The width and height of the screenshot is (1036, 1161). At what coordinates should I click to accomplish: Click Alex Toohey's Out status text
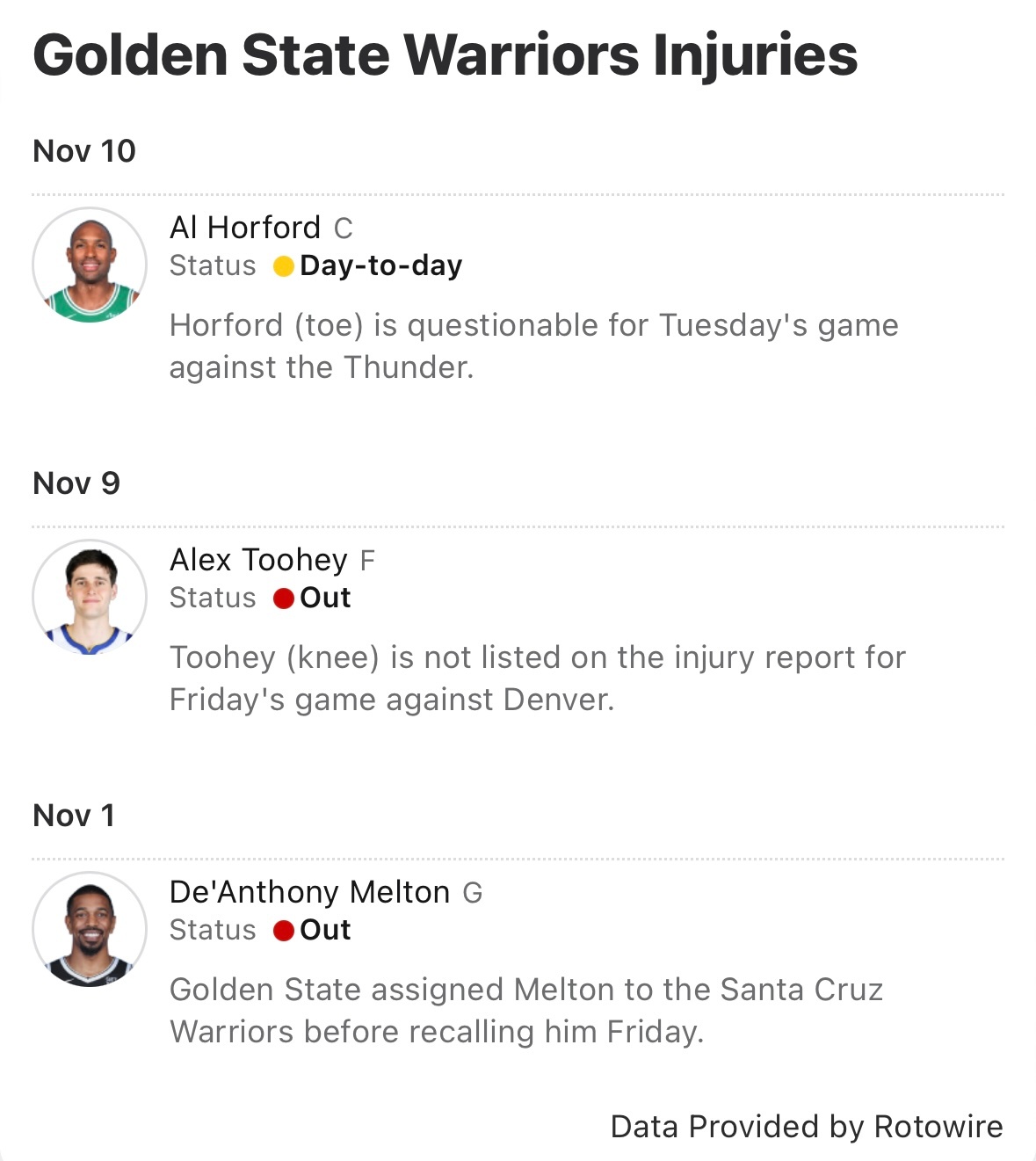pos(325,598)
